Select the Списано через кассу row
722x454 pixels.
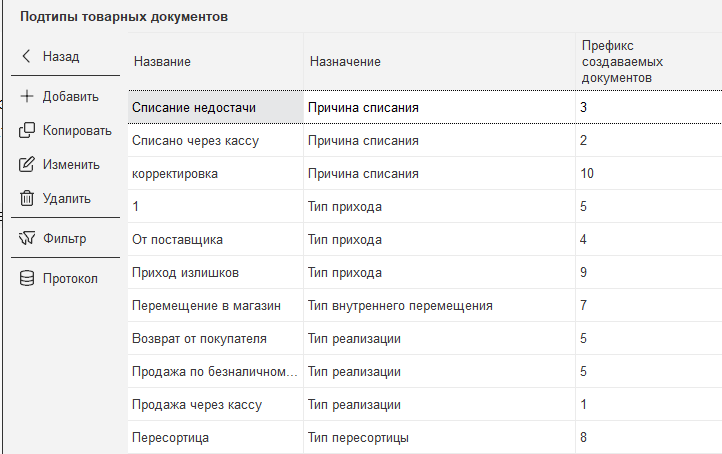click(x=195, y=141)
